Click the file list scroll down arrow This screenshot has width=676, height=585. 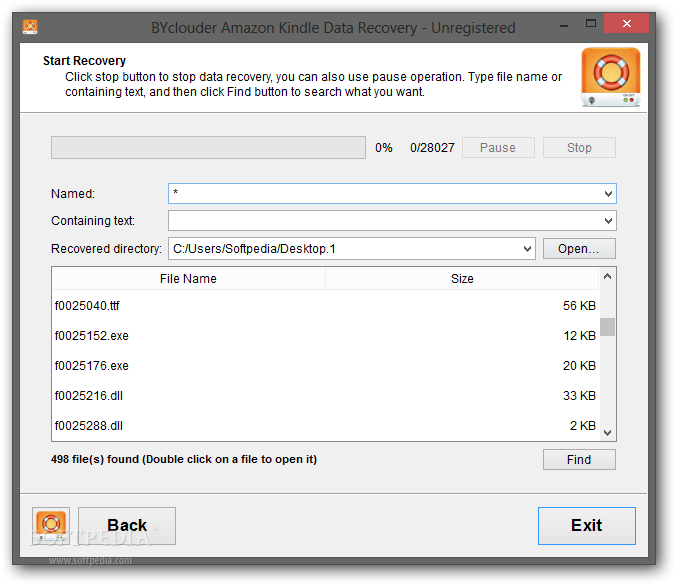click(x=607, y=432)
